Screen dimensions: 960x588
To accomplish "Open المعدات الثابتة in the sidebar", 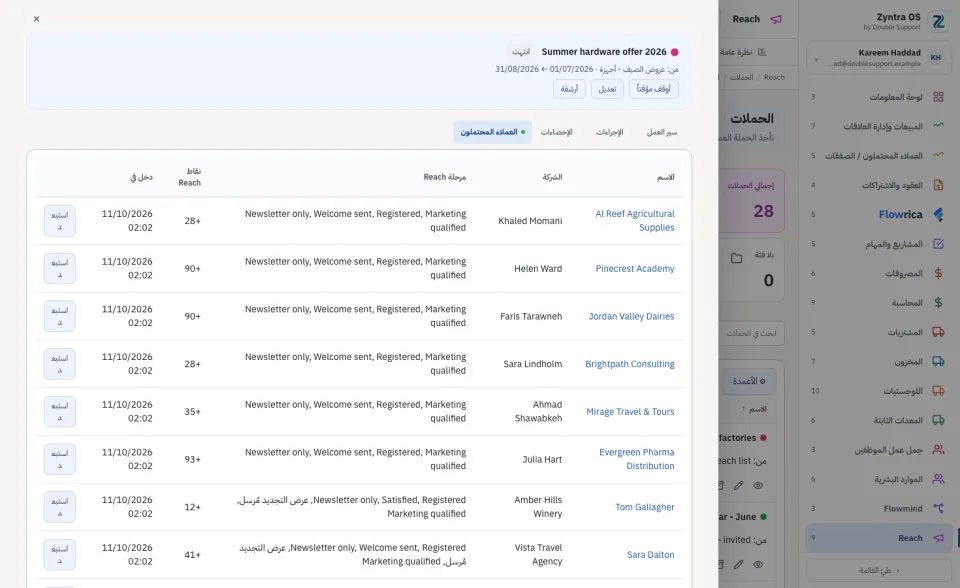I will pos(879,420).
